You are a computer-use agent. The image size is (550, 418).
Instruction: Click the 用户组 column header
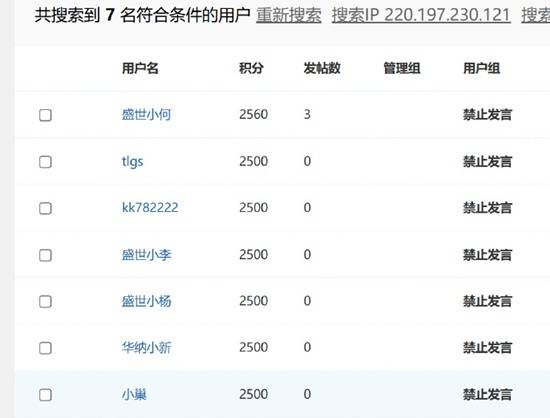(482, 68)
